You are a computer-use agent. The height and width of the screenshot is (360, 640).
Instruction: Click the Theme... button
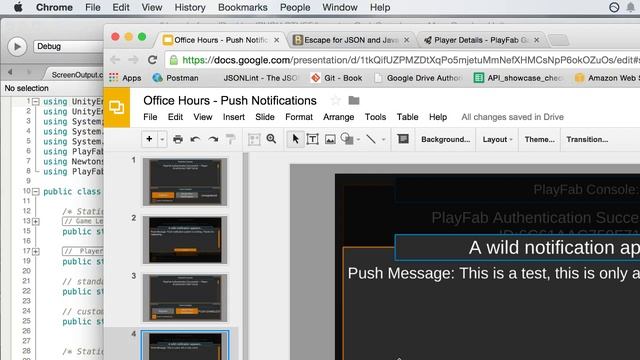pyautogui.click(x=540, y=139)
